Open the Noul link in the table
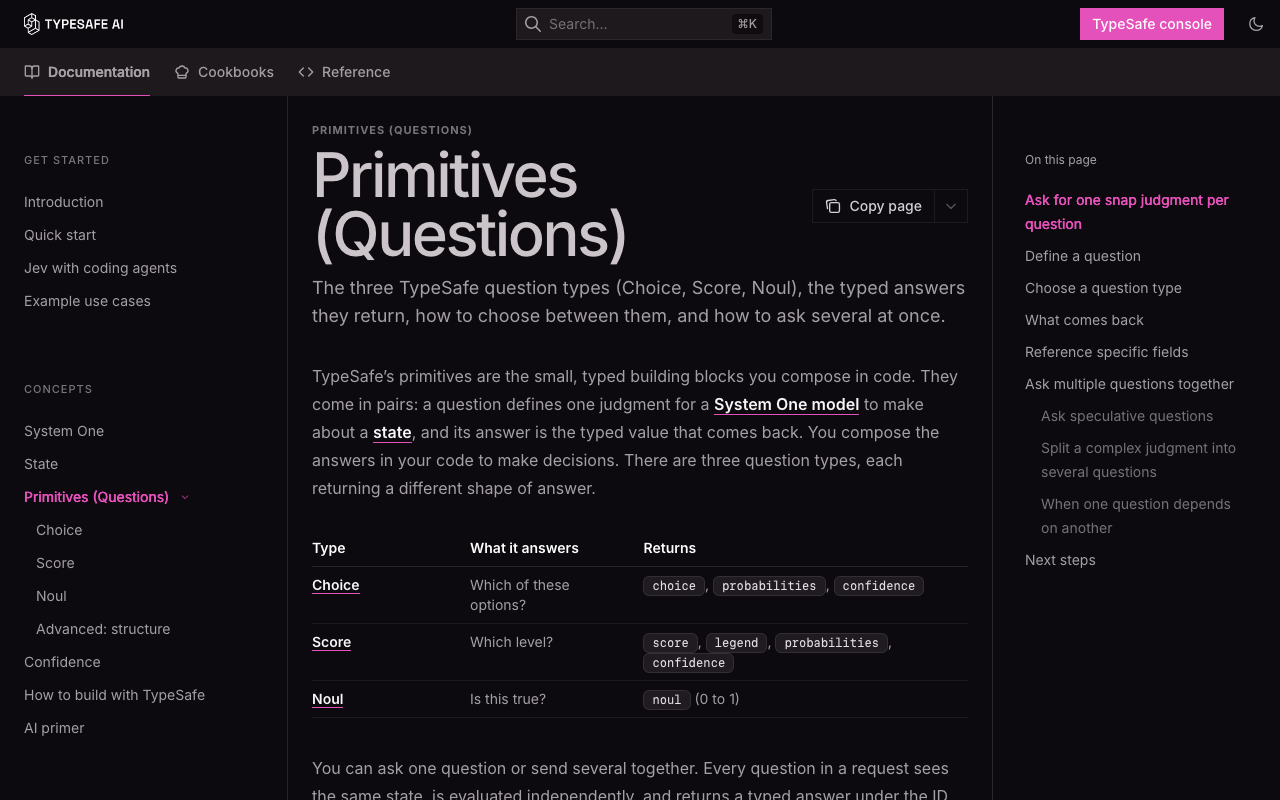 pyautogui.click(x=327, y=699)
